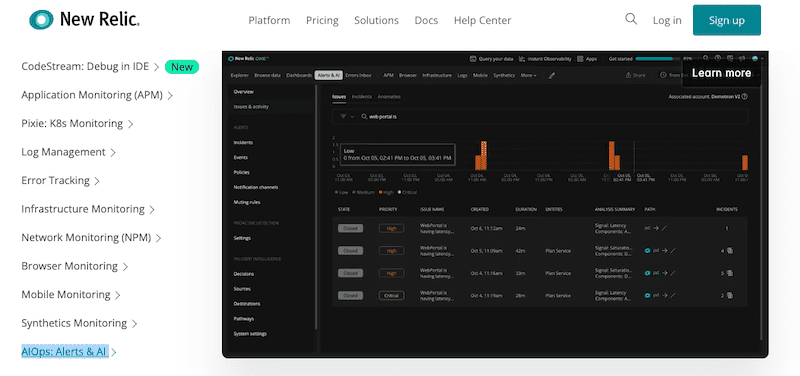Screen dimensions: 800x376
Task: Select the Alerts & AI dashboard tab
Action: pos(328,75)
